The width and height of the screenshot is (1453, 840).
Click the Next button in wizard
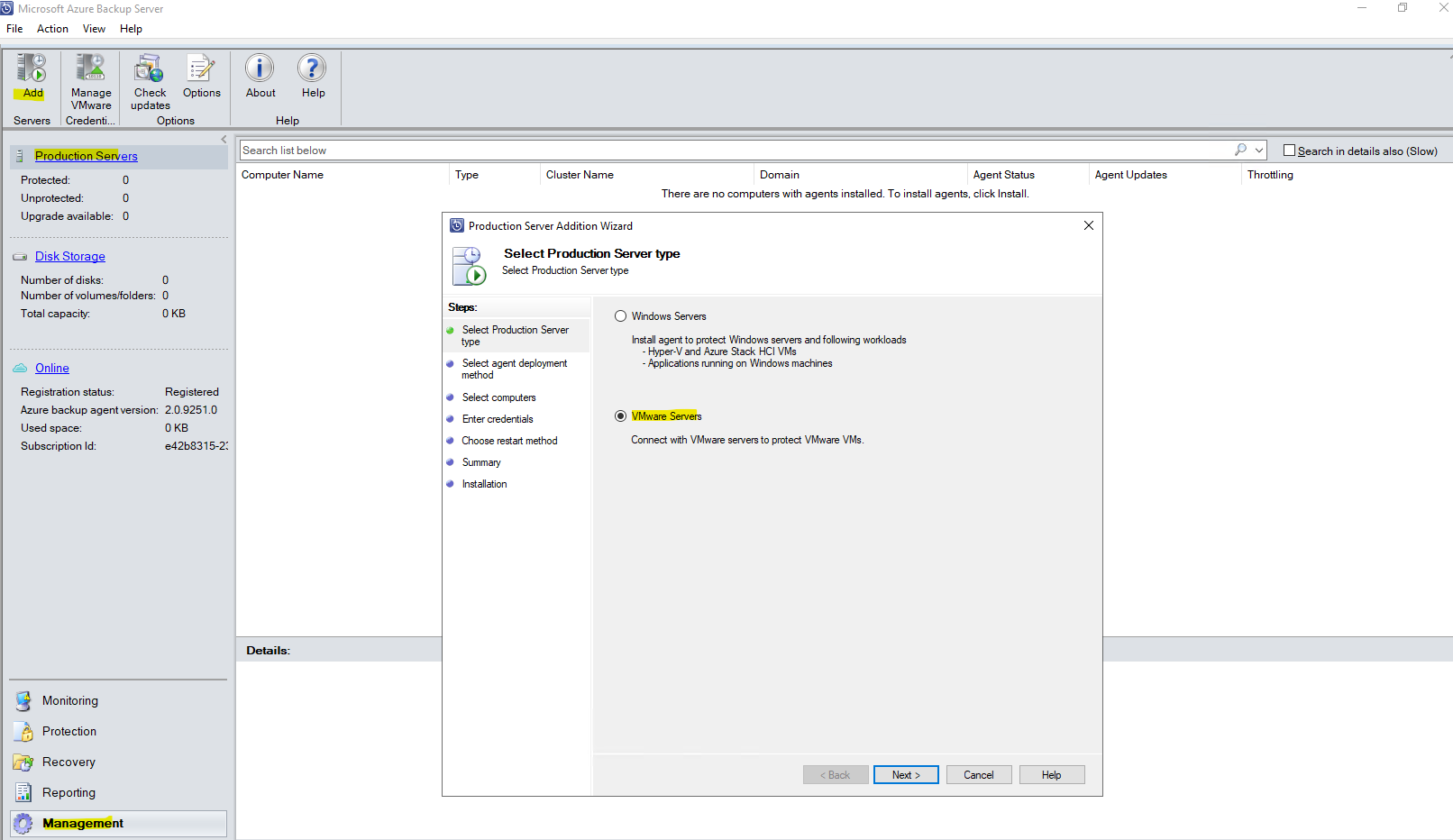pyautogui.click(x=906, y=775)
